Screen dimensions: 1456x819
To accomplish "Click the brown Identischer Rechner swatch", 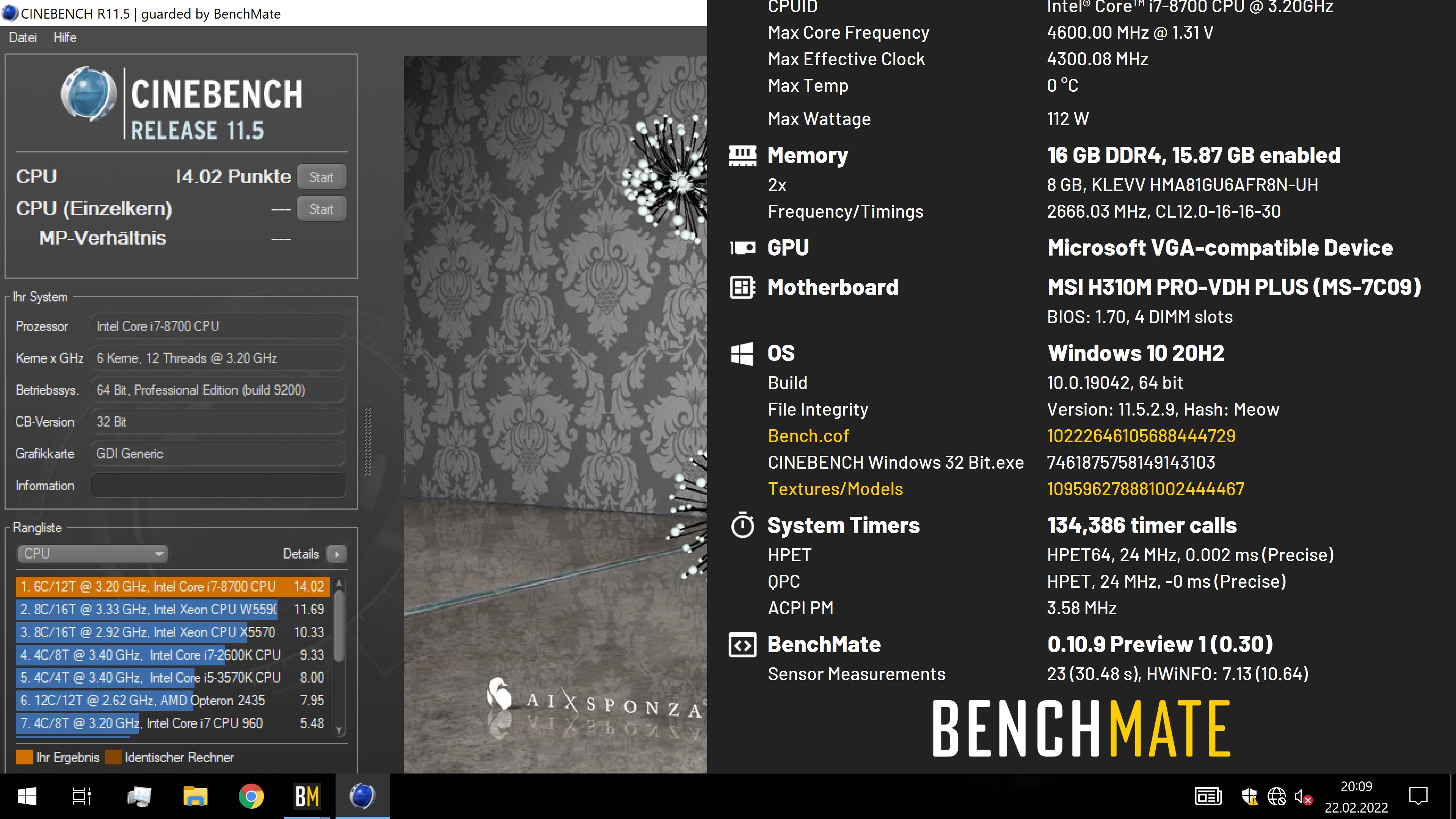I will click(113, 758).
